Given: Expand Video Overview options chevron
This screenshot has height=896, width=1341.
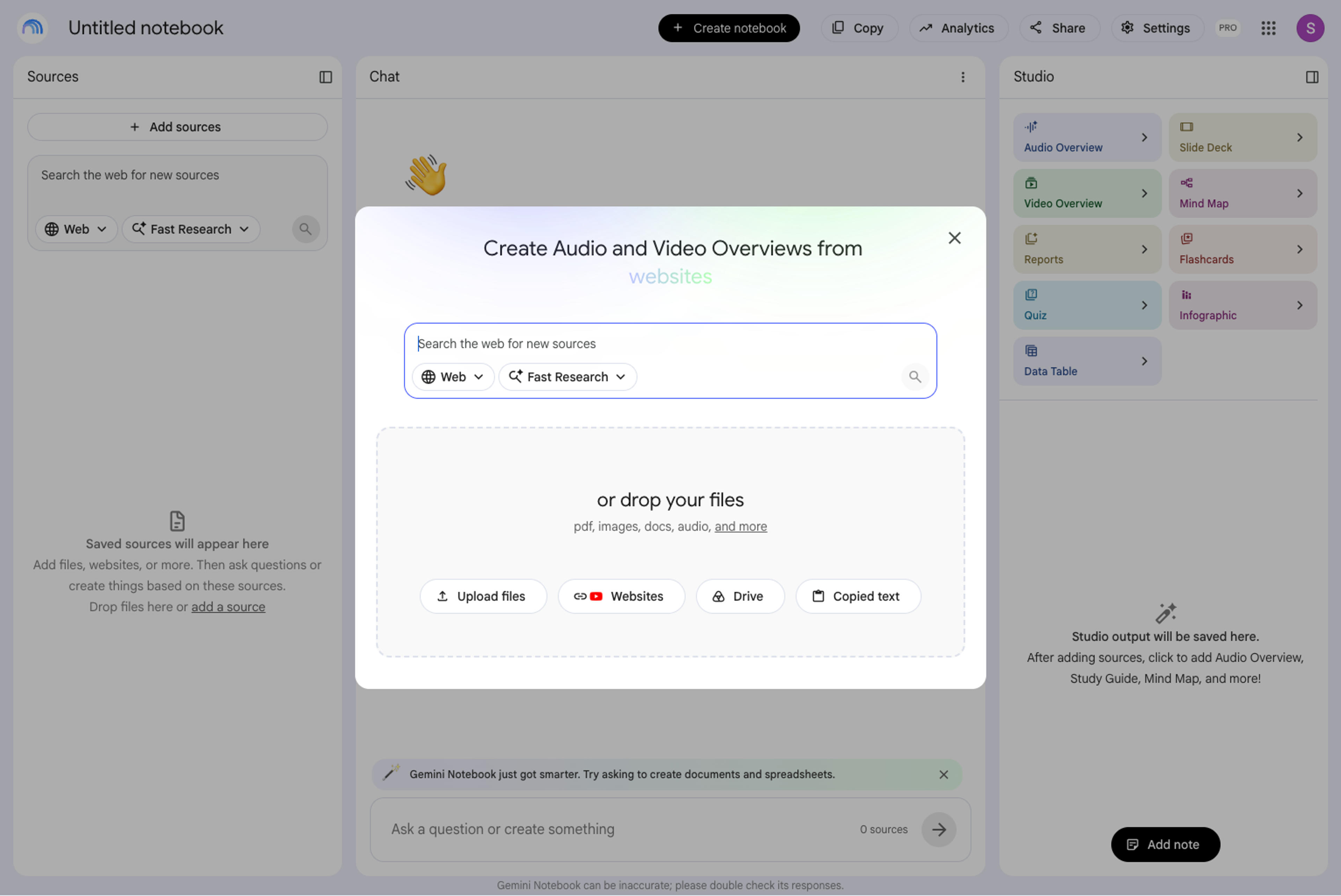Looking at the screenshot, I should pos(1144,194).
